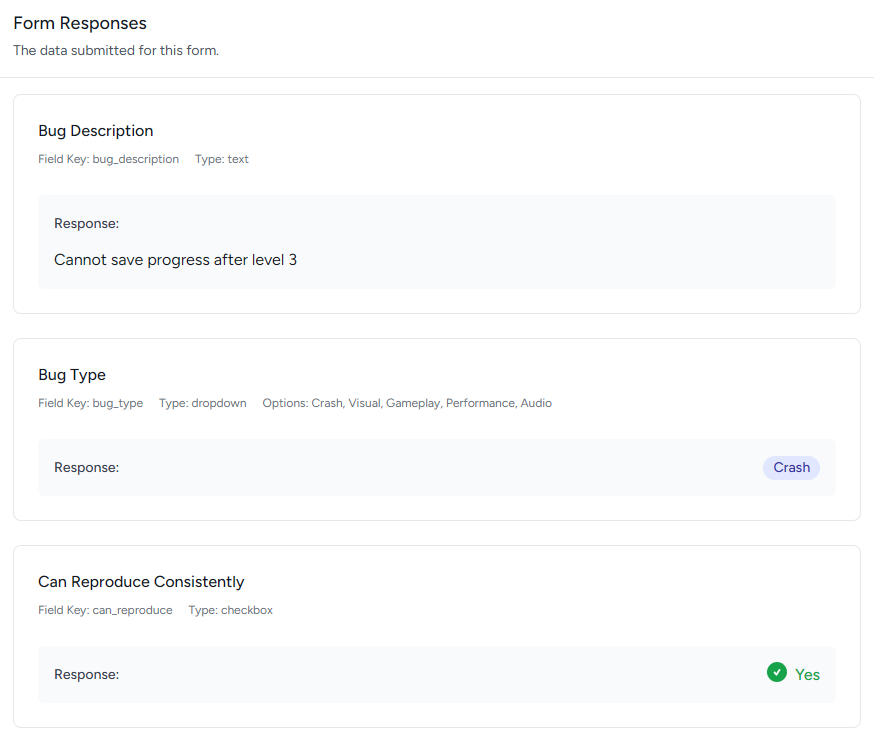874x736 pixels.
Task: Click the Bug Description card title
Action: point(95,131)
